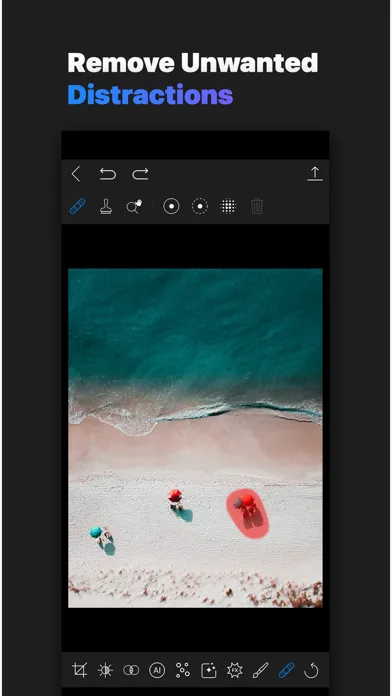Choose the magnifier object selection tool

tap(134, 206)
